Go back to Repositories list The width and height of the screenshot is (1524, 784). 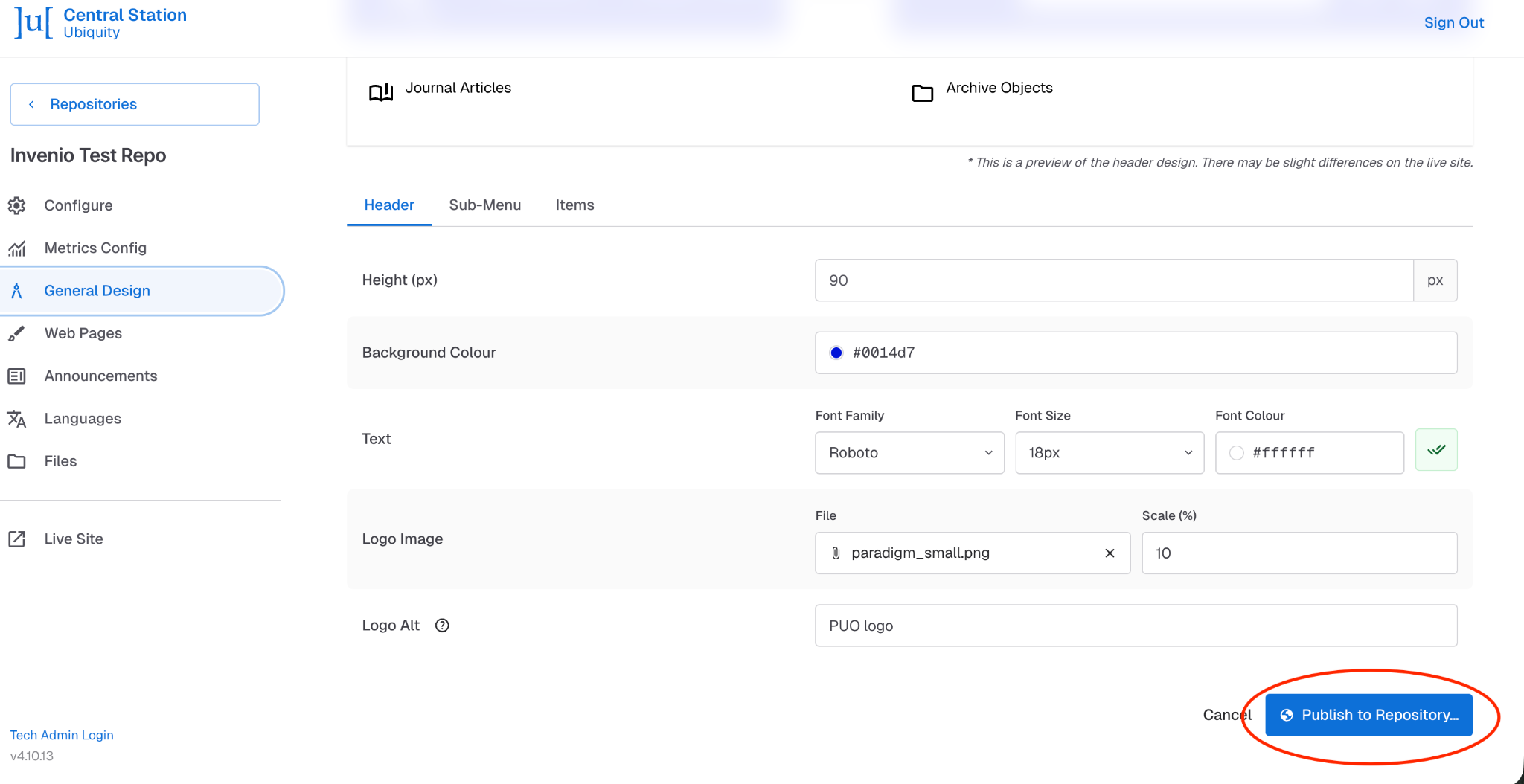click(135, 104)
